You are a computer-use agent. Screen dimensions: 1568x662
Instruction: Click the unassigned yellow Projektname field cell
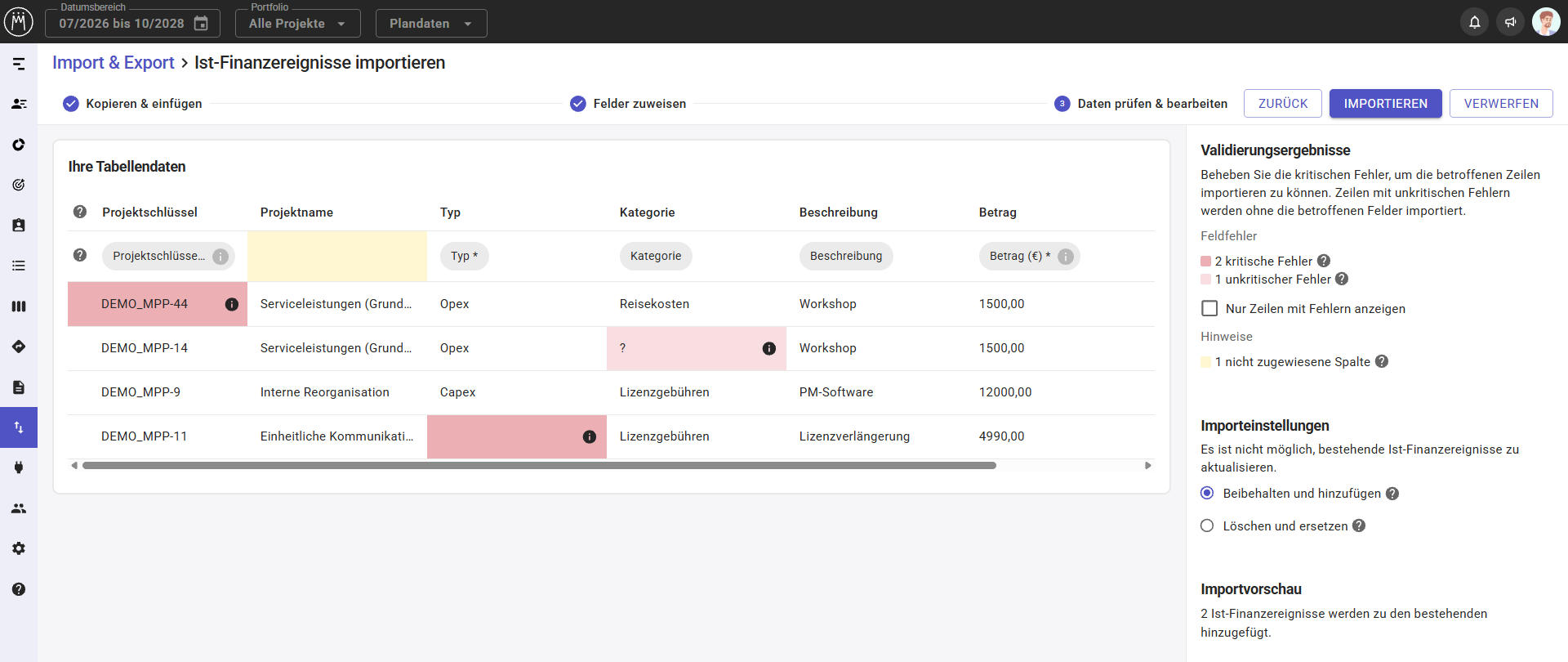337,256
